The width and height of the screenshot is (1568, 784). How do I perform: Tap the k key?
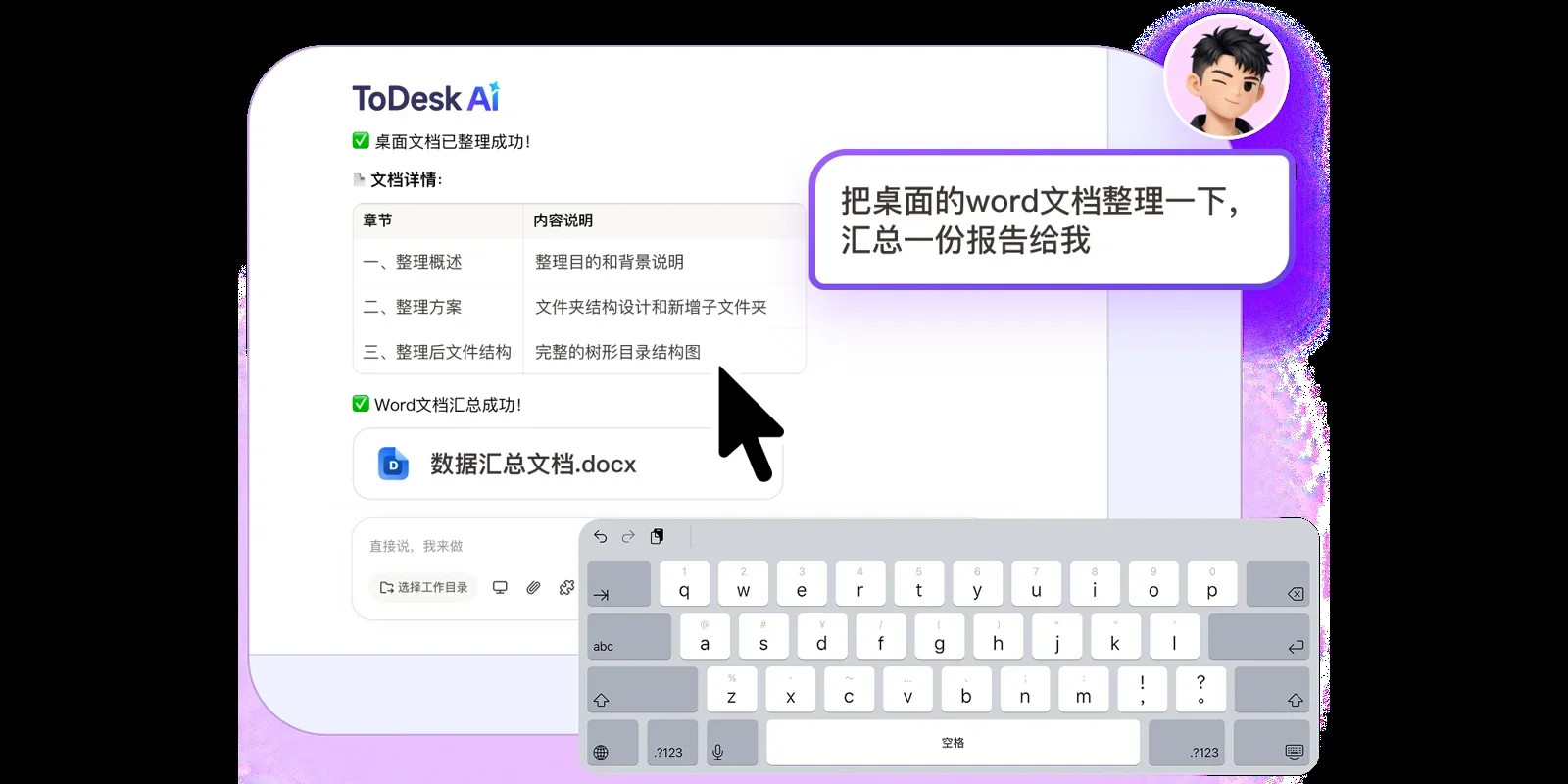1115,637
